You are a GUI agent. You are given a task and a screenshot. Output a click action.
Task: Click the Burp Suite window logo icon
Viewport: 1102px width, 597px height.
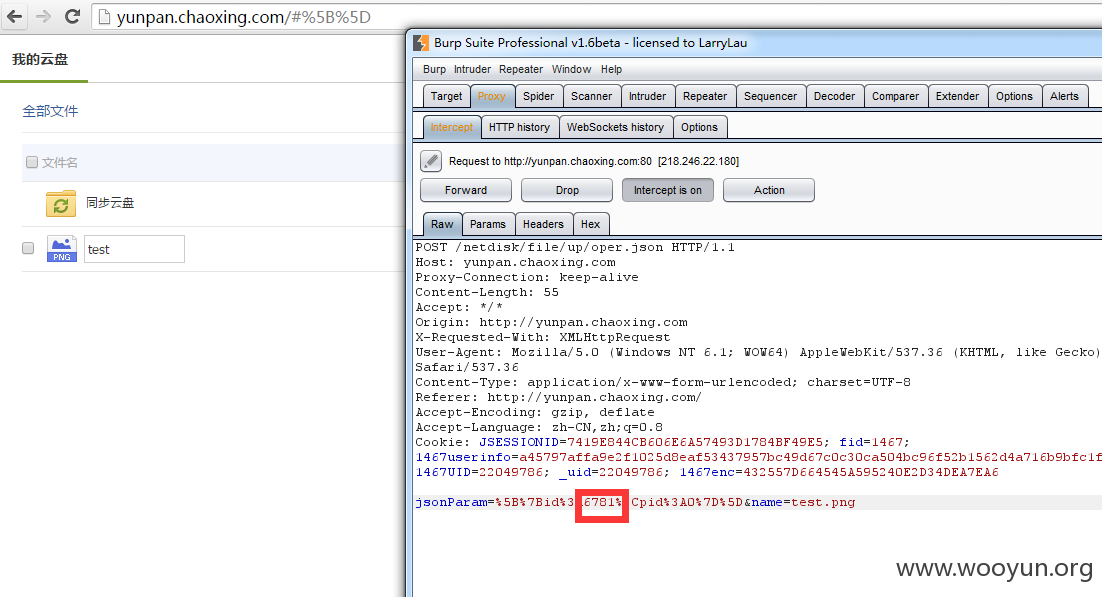(x=421, y=43)
